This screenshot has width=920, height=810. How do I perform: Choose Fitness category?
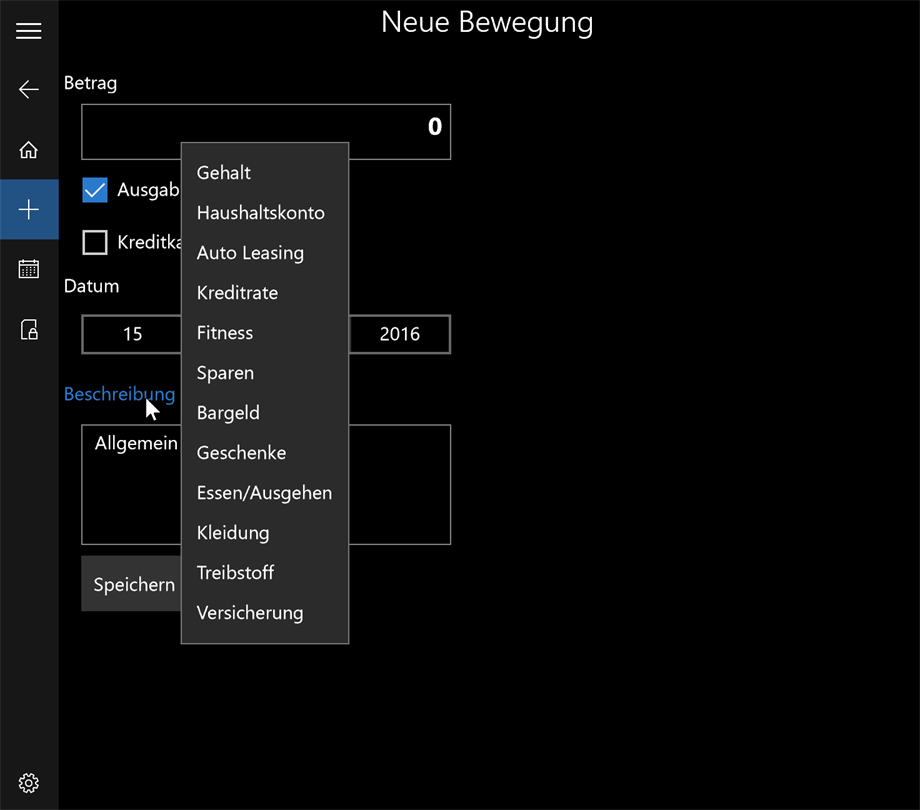(265, 333)
